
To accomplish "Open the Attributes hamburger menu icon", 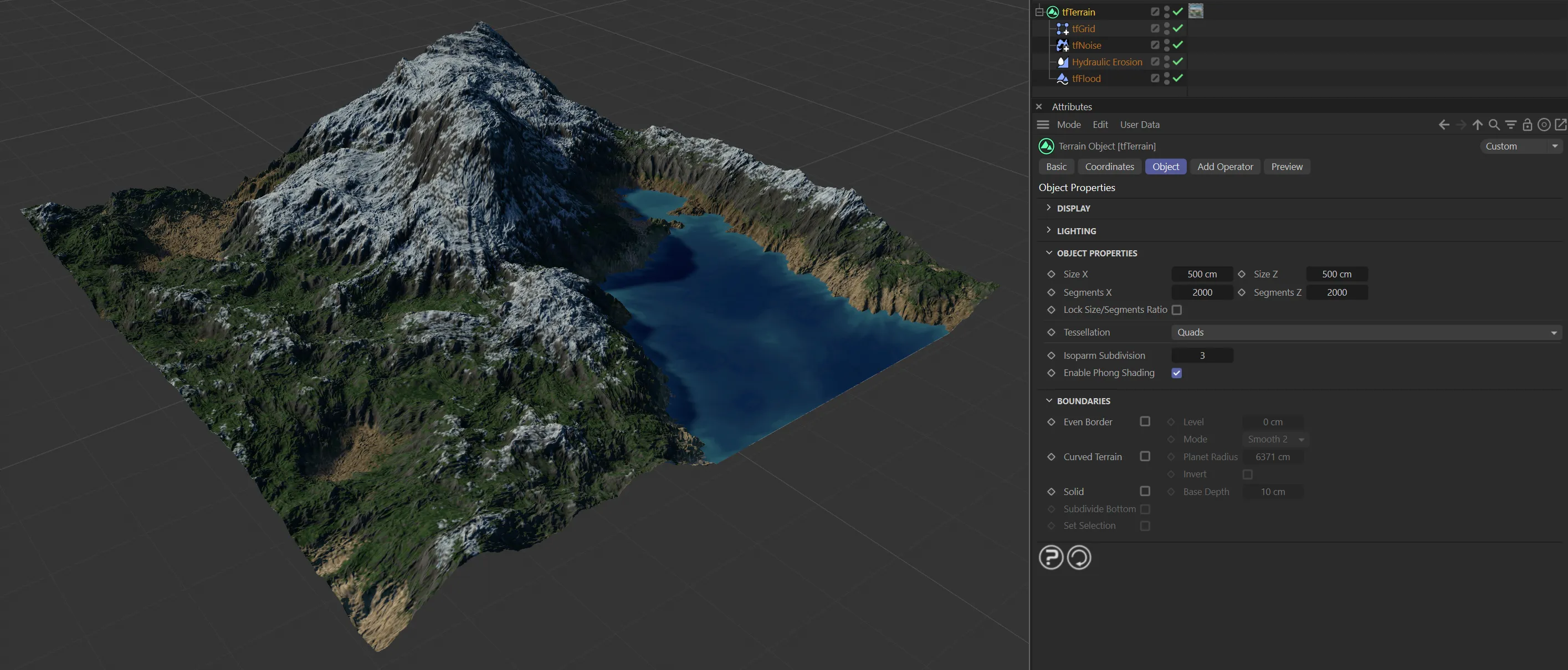I will point(1043,125).
